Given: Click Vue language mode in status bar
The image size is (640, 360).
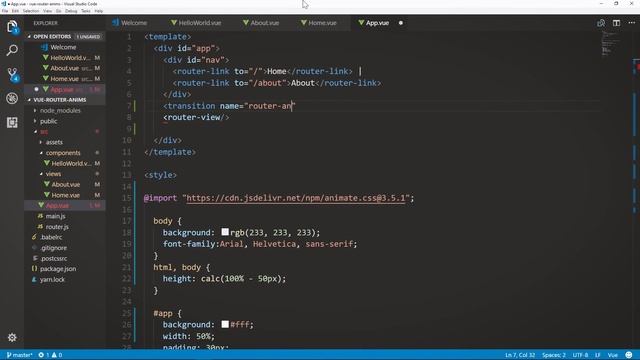Looking at the screenshot, I should click(x=612, y=355).
